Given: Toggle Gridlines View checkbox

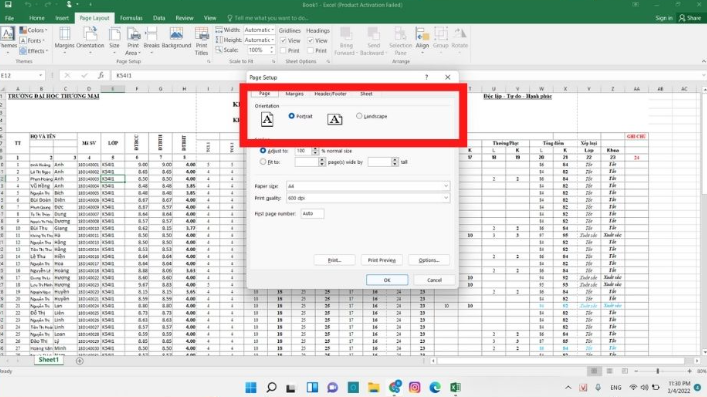Looking at the screenshot, I should pyautogui.click(x=283, y=41).
